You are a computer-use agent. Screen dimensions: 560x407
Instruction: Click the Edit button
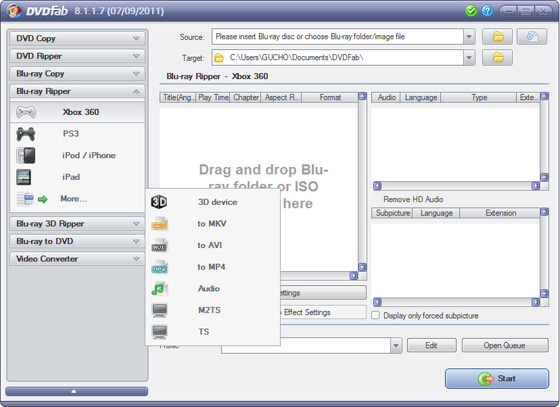[x=431, y=346]
